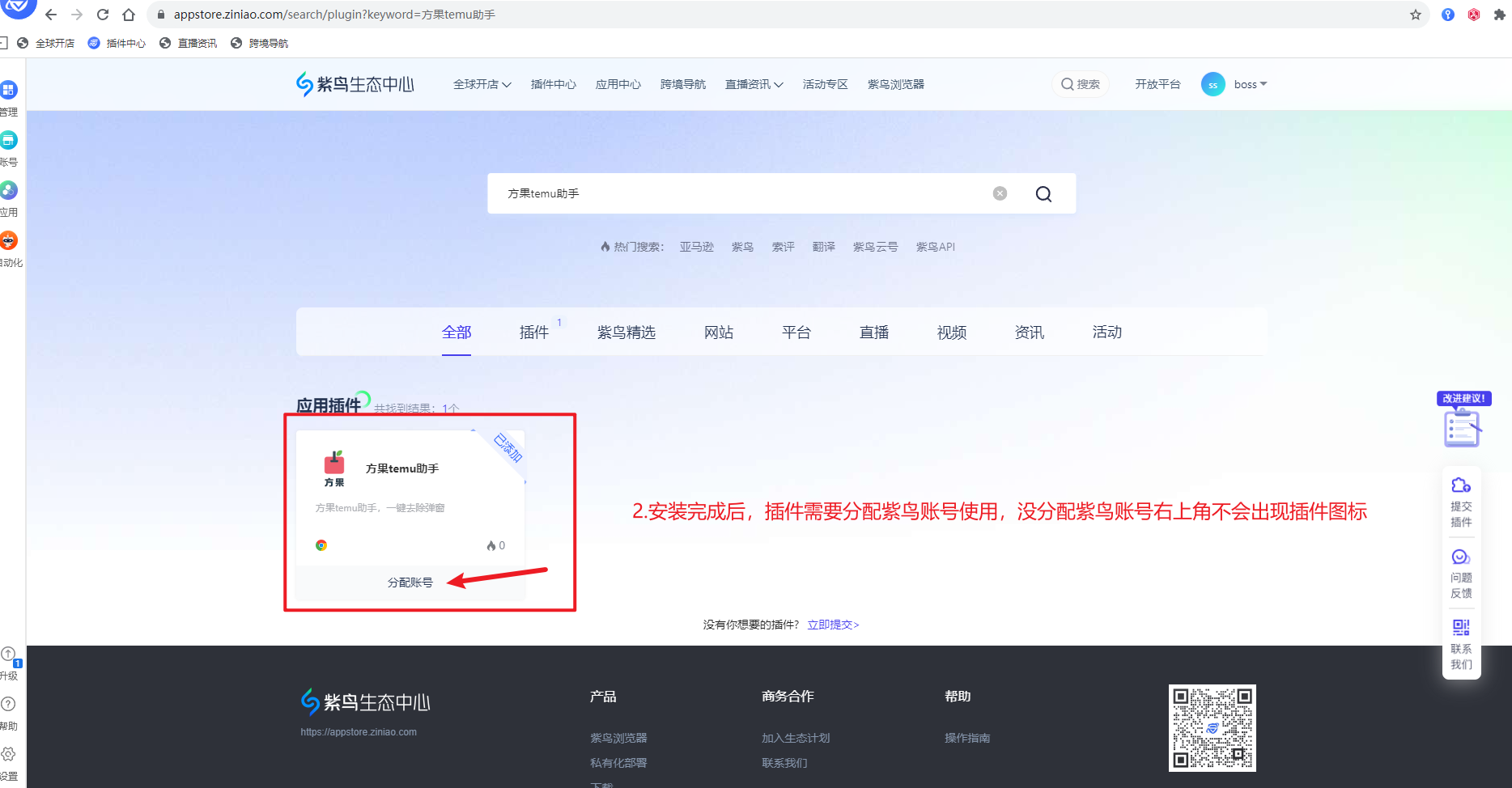Reload the page with the refresh icon
Viewport: 1512px width, 788px height.
point(103,15)
